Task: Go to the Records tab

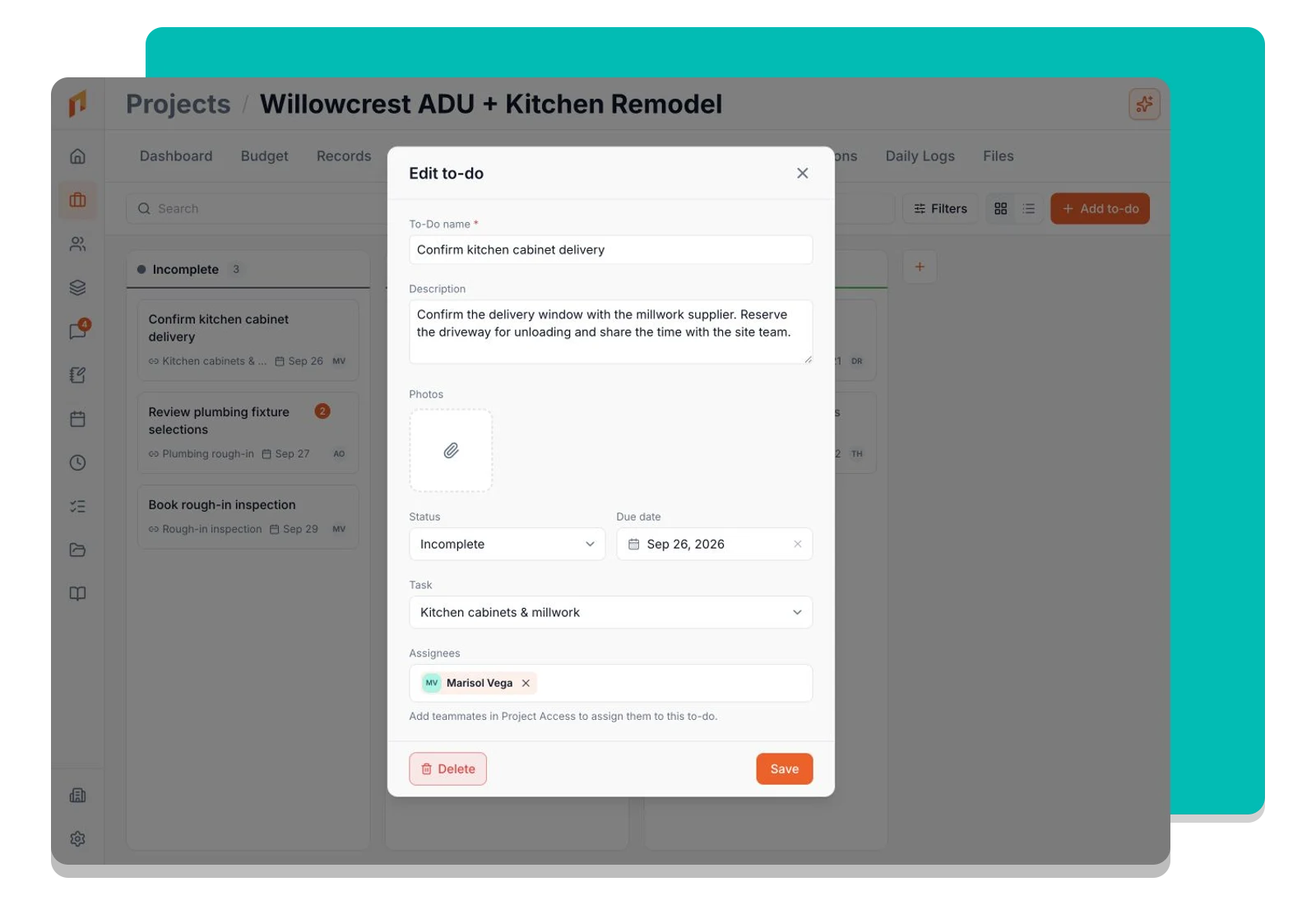Action: tap(344, 156)
